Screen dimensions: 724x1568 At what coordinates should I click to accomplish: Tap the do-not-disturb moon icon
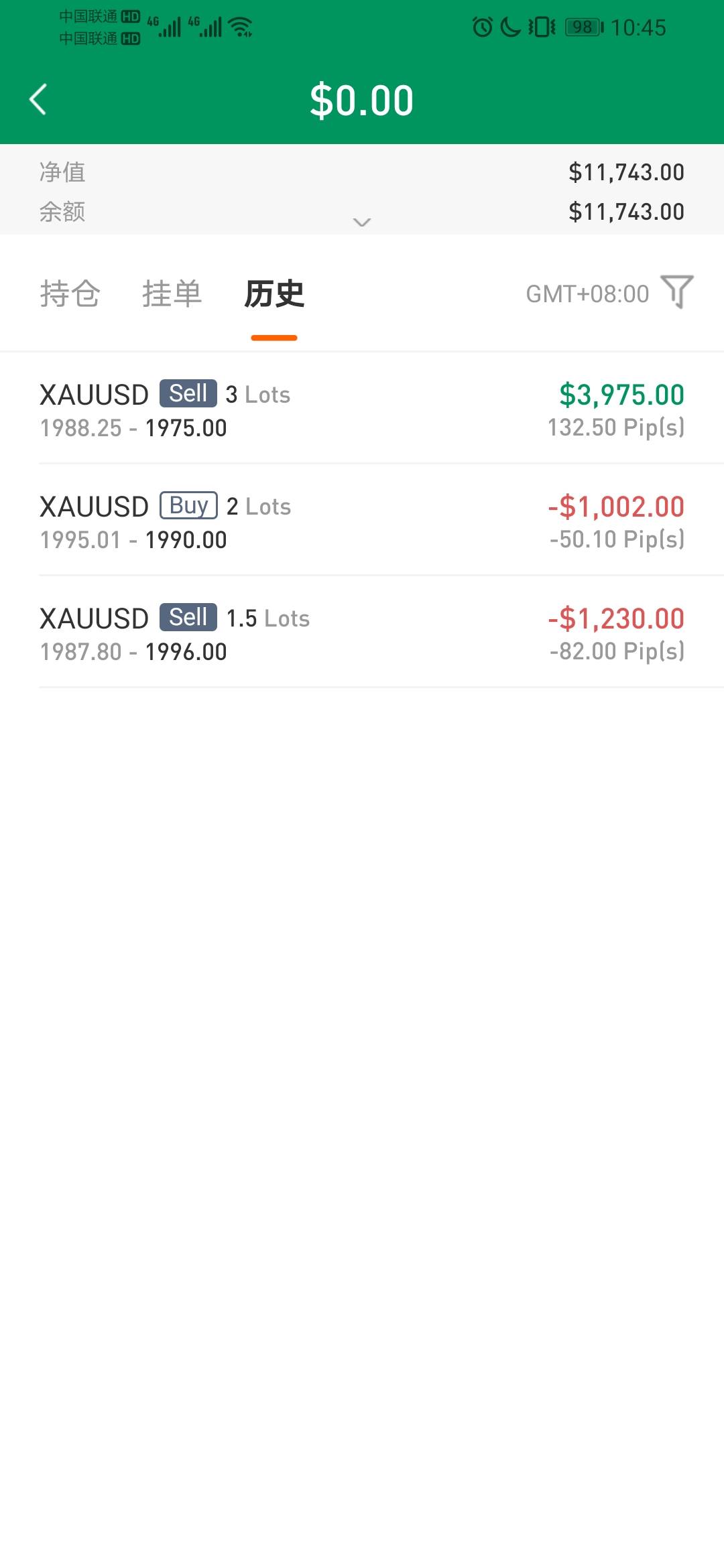pyautogui.click(x=511, y=27)
